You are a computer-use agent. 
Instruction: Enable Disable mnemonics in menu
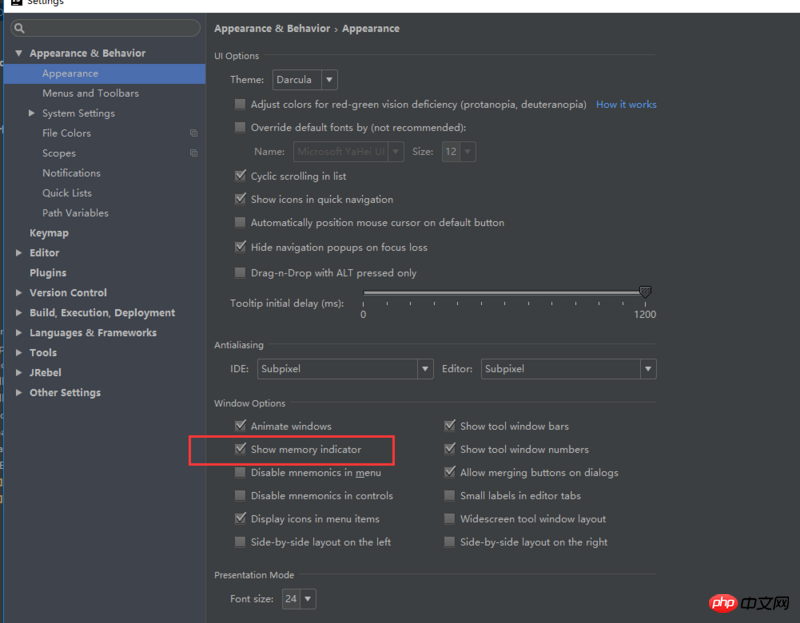[x=240, y=472]
